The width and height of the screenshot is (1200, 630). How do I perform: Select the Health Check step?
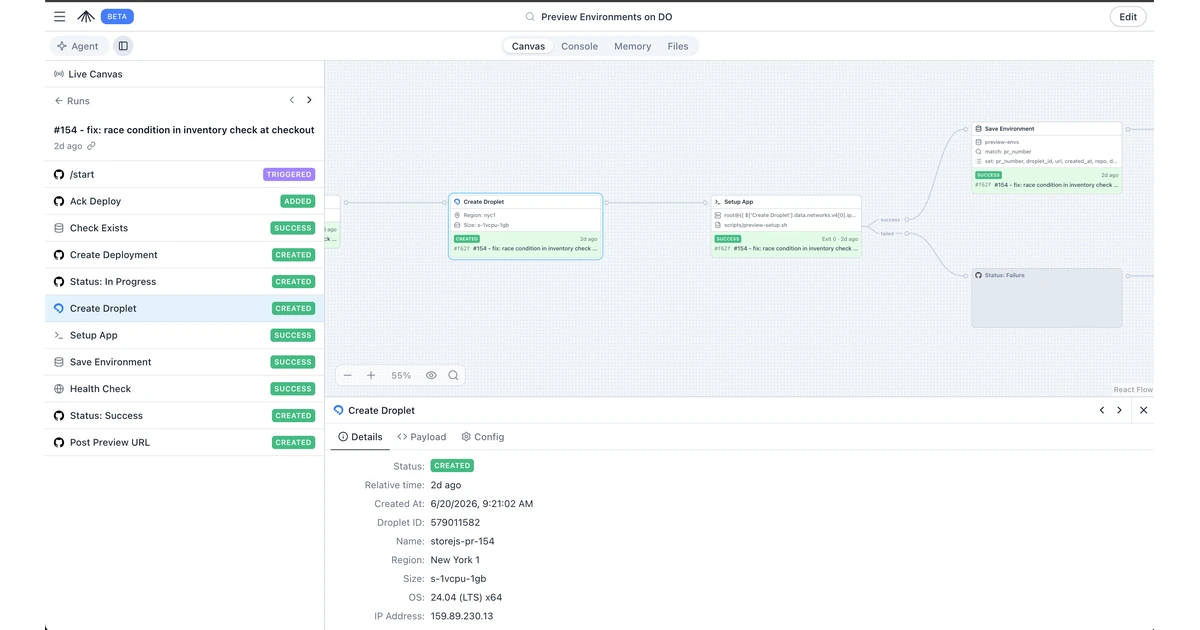(x=185, y=389)
